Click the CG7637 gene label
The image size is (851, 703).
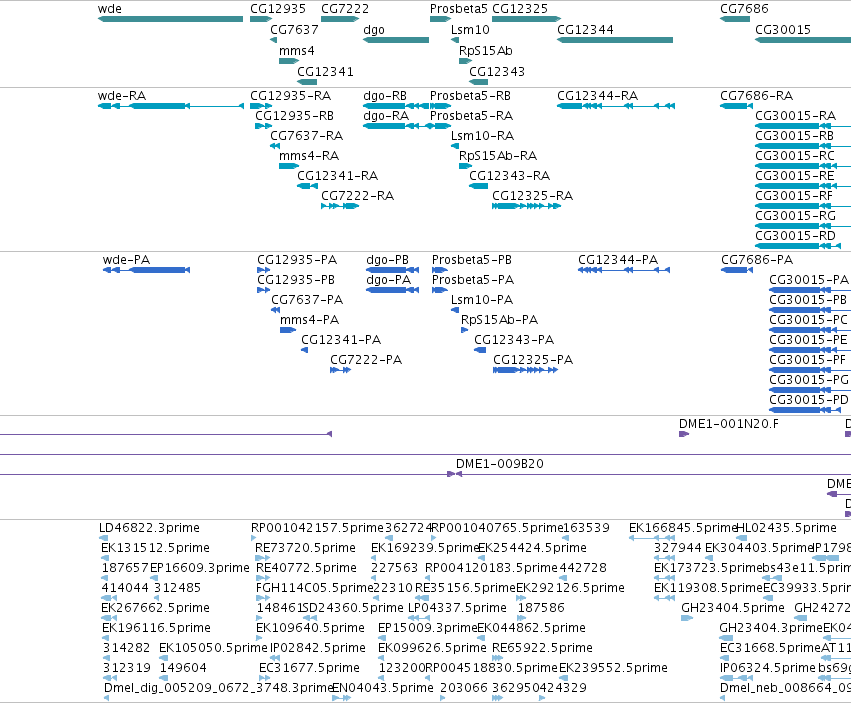(x=294, y=29)
